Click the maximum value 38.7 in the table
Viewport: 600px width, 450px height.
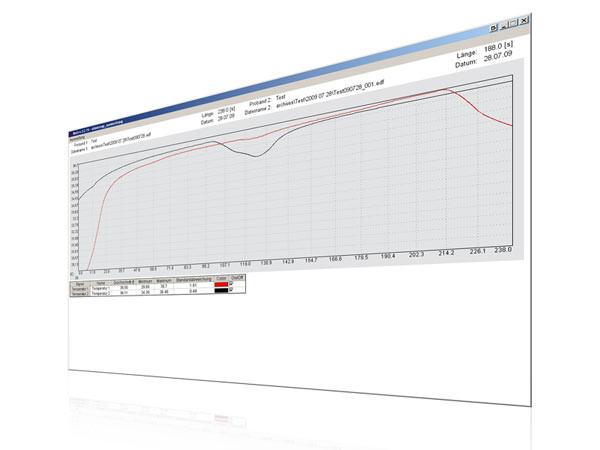164,286
